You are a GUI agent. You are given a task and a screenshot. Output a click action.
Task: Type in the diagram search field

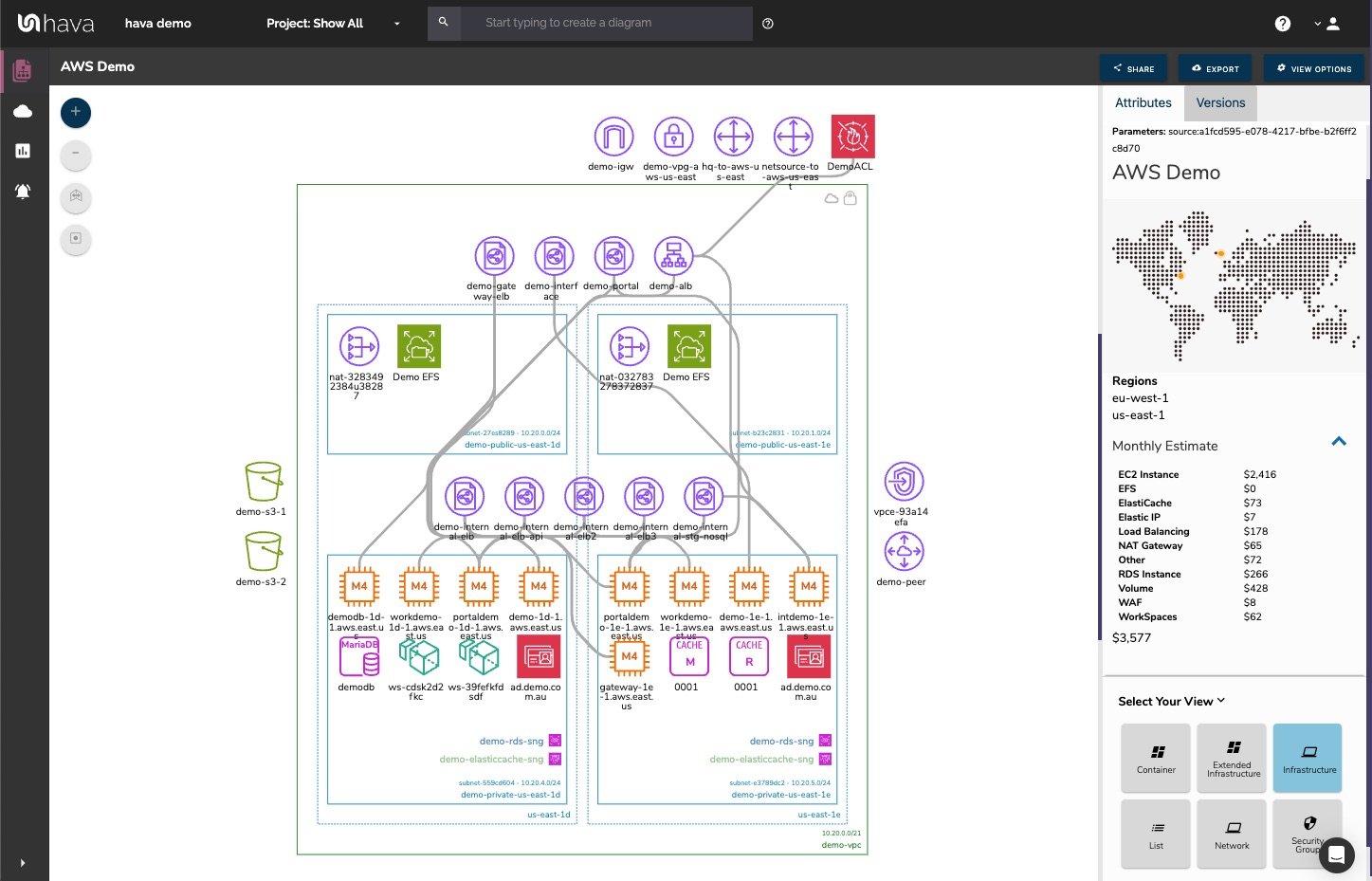coord(607,23)
